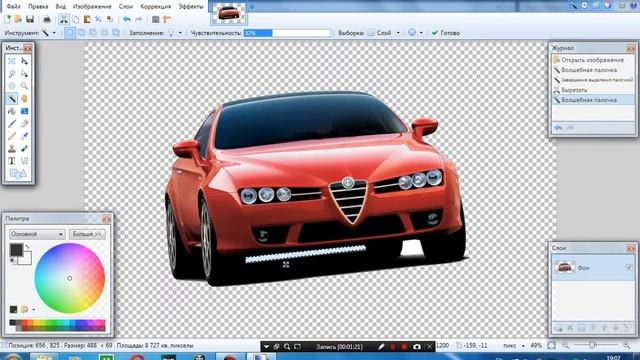Select the Ellipse Select tool
640x360 pixels.
click(x=12, y=86)
